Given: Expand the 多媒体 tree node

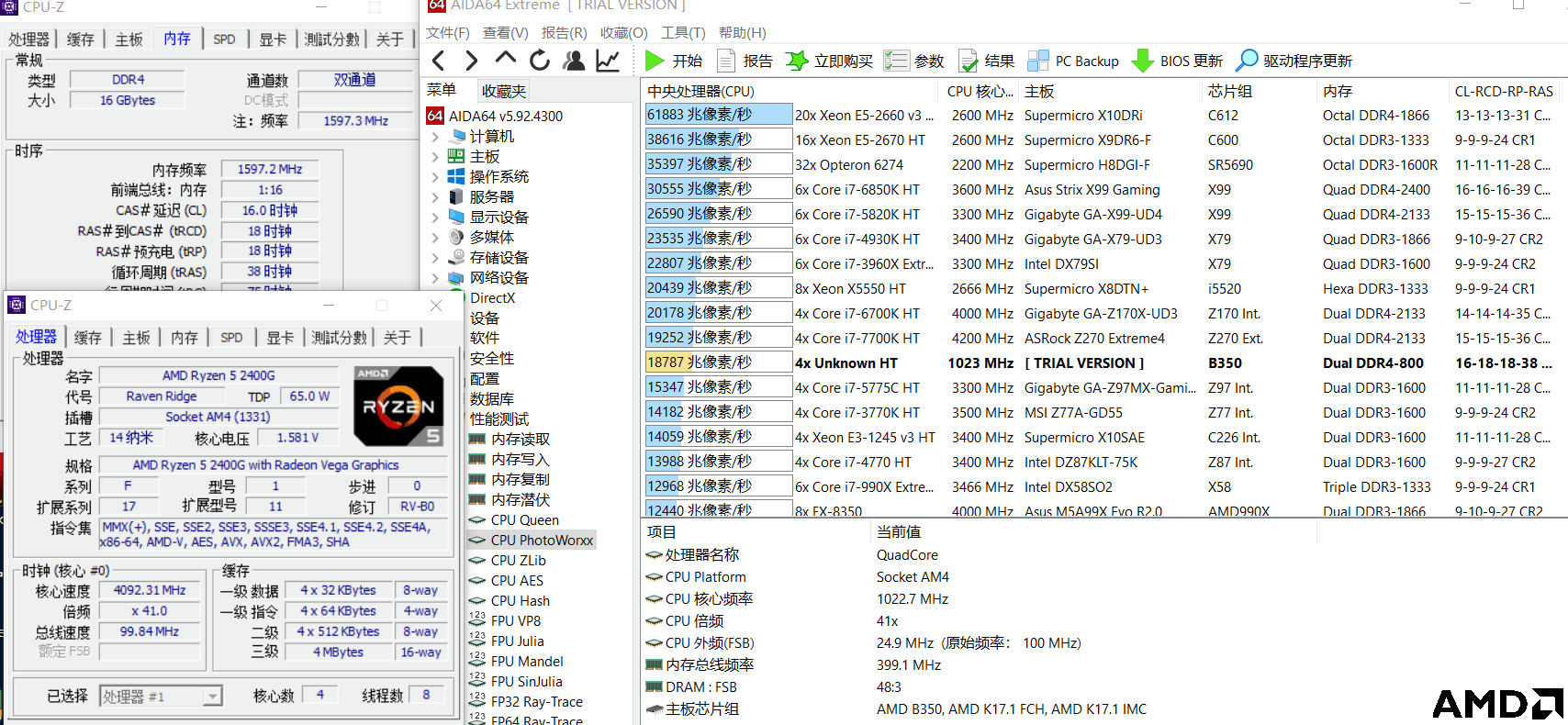Looking at the screenshot, I should click(x=435, y=238).
